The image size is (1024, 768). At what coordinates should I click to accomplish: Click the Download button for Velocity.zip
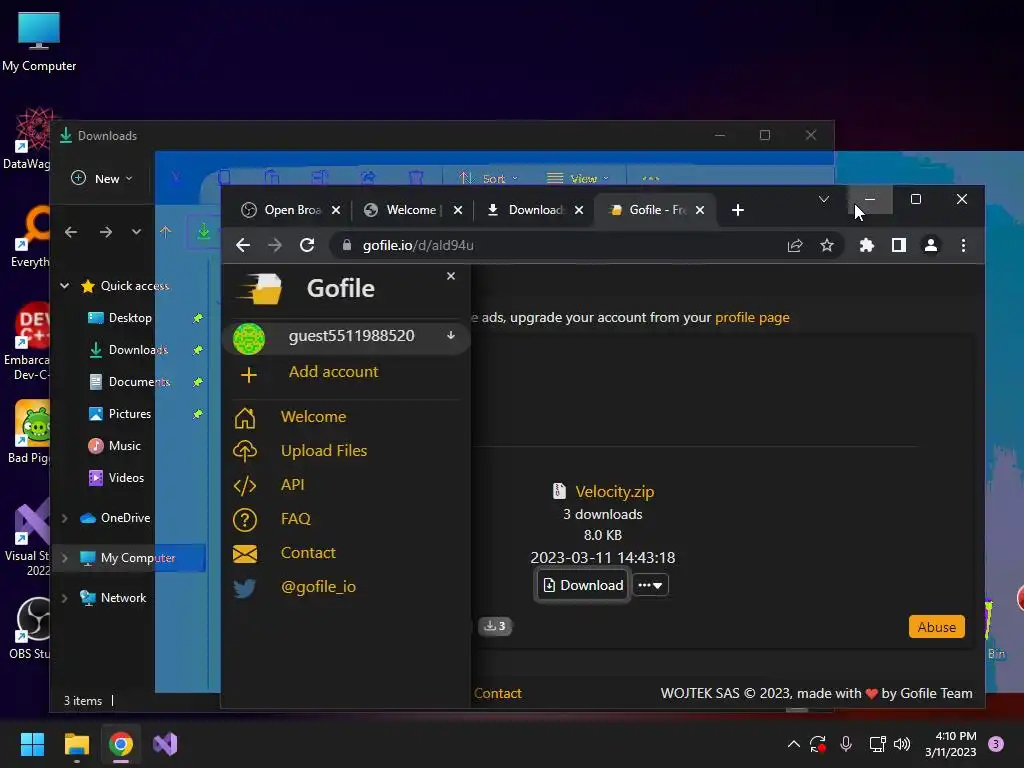coord(583,585)
